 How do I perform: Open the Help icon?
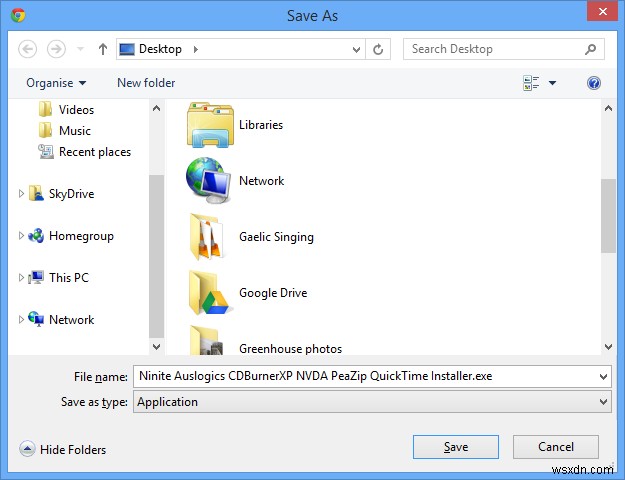[594, 83]
